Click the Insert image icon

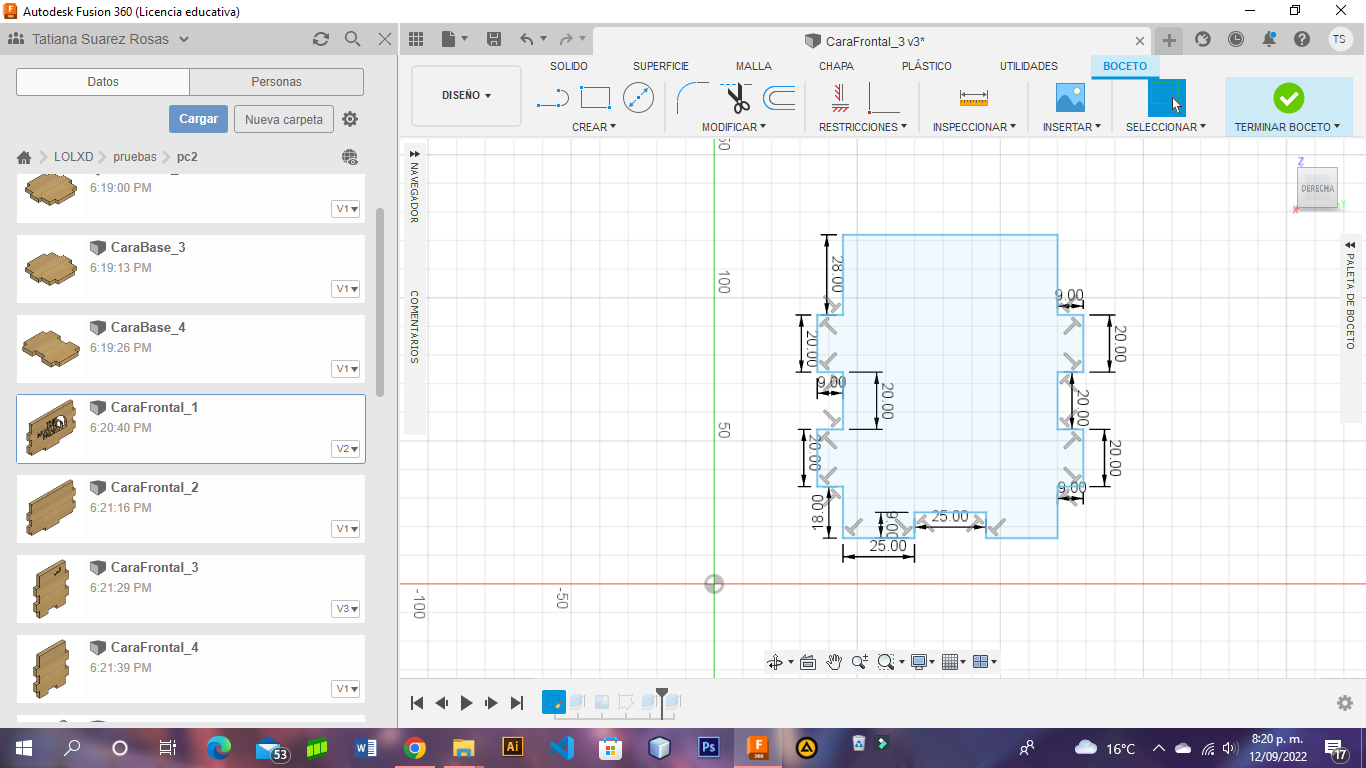tap(1070, 98)
